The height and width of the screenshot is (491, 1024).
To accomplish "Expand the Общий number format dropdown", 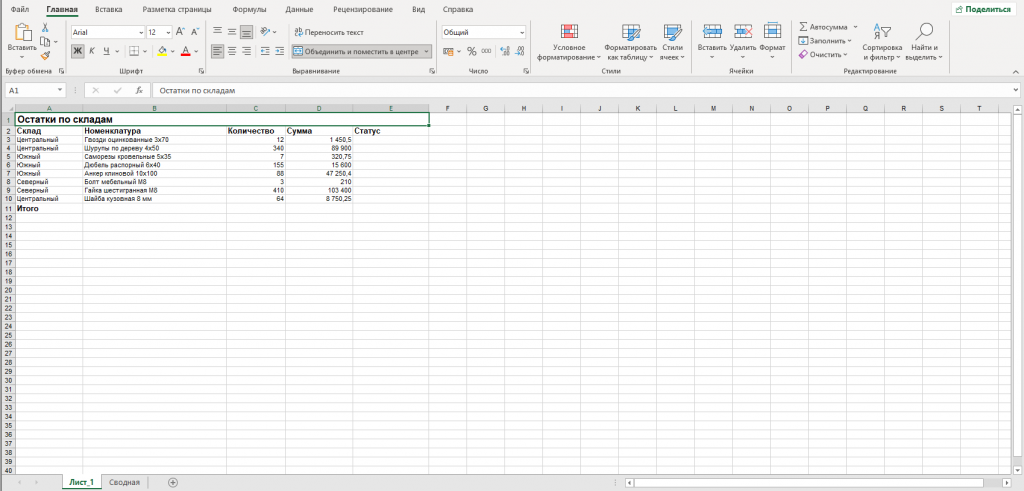I will [x=522, y=32].
